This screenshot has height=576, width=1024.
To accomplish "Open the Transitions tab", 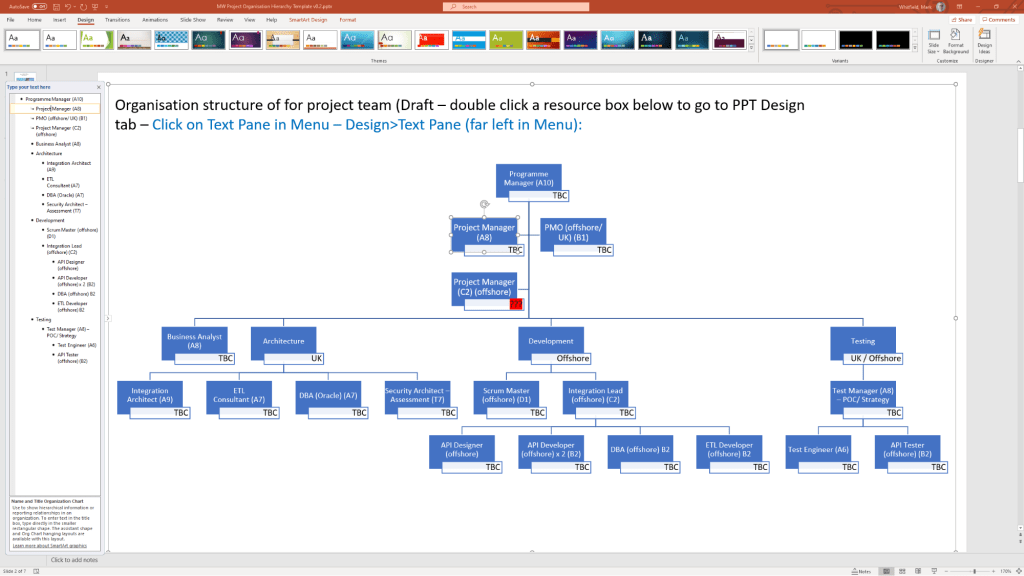I will click(x=117, y=19).
